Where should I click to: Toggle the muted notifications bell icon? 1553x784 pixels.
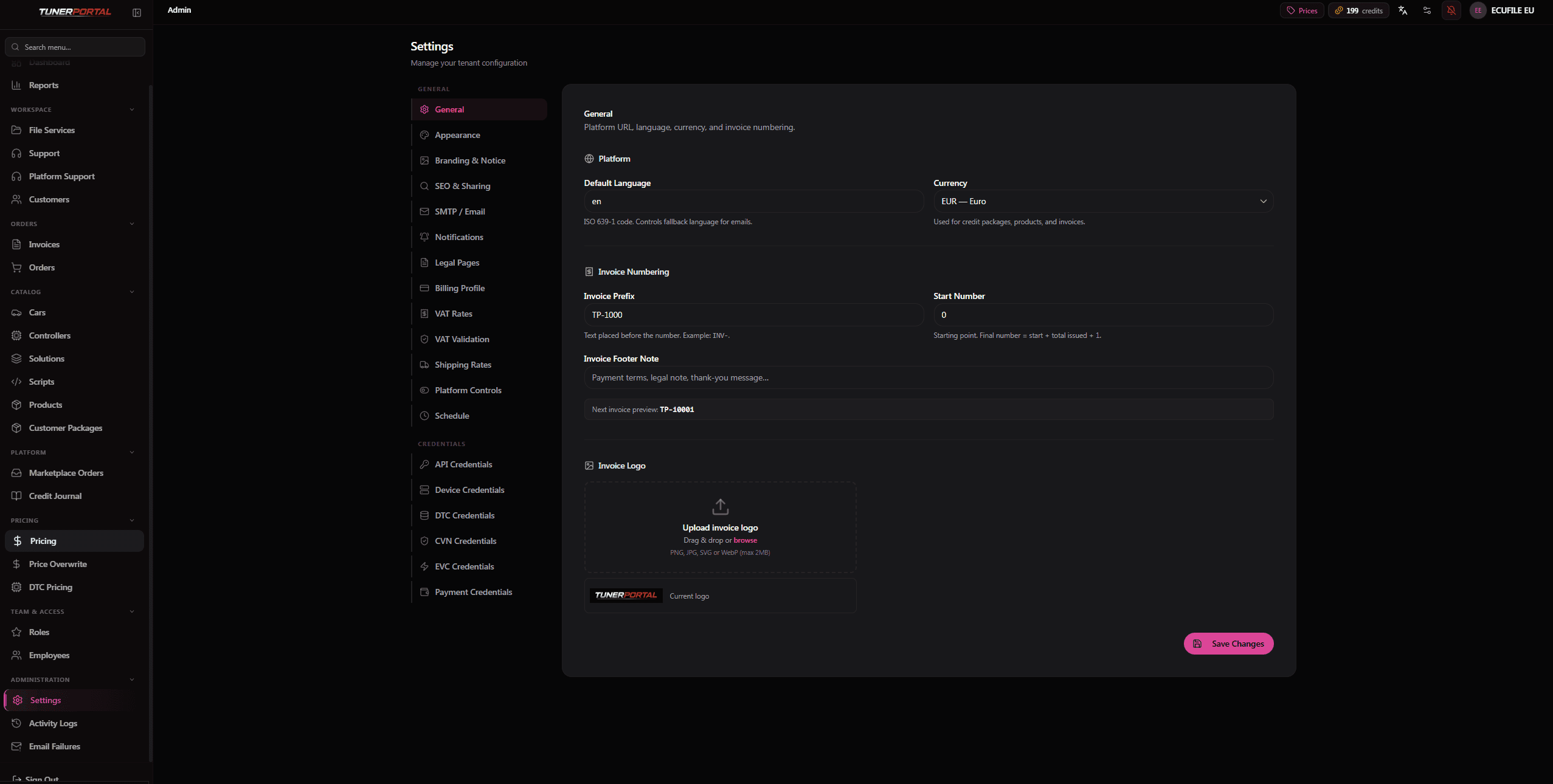pos(1451,10)
